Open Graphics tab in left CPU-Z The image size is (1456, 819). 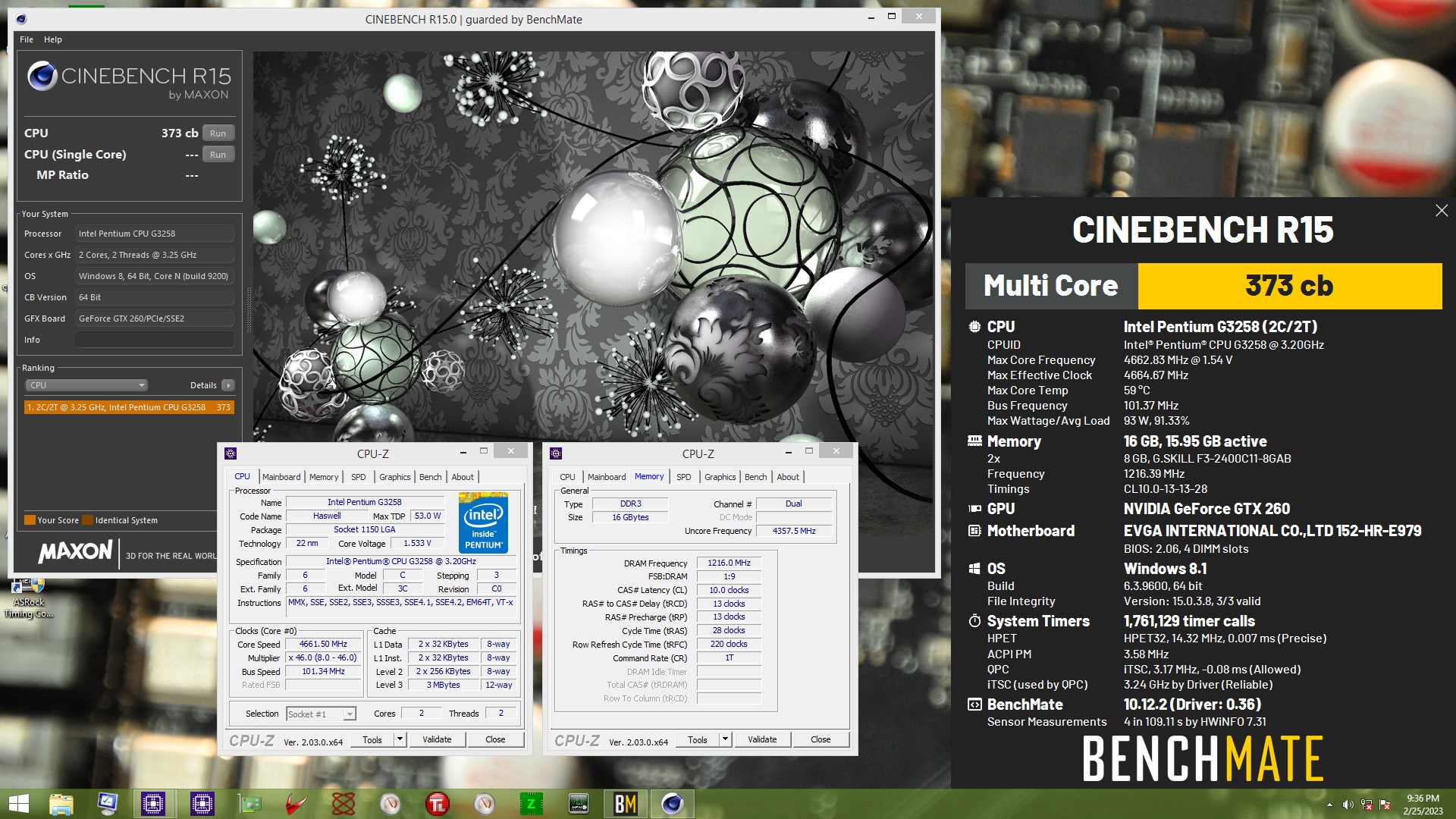point(395,477)
